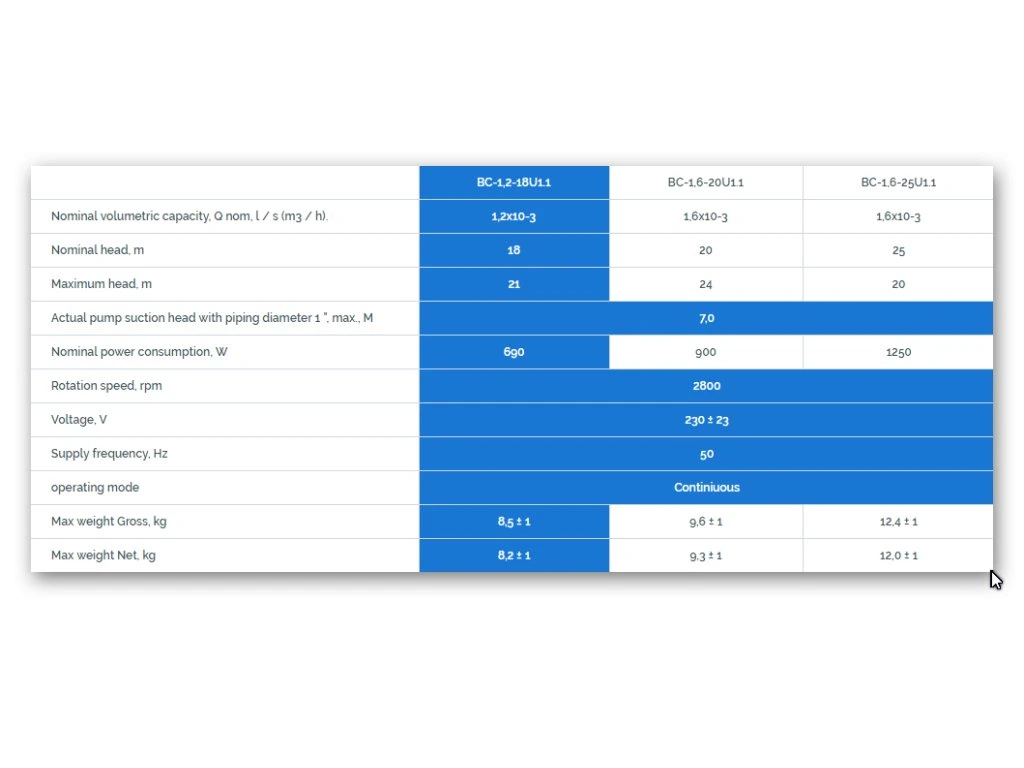Viewport: 1024px width, 768px height.
Task: Click the Actual pump suction head row label
Action: click(212, 318)
